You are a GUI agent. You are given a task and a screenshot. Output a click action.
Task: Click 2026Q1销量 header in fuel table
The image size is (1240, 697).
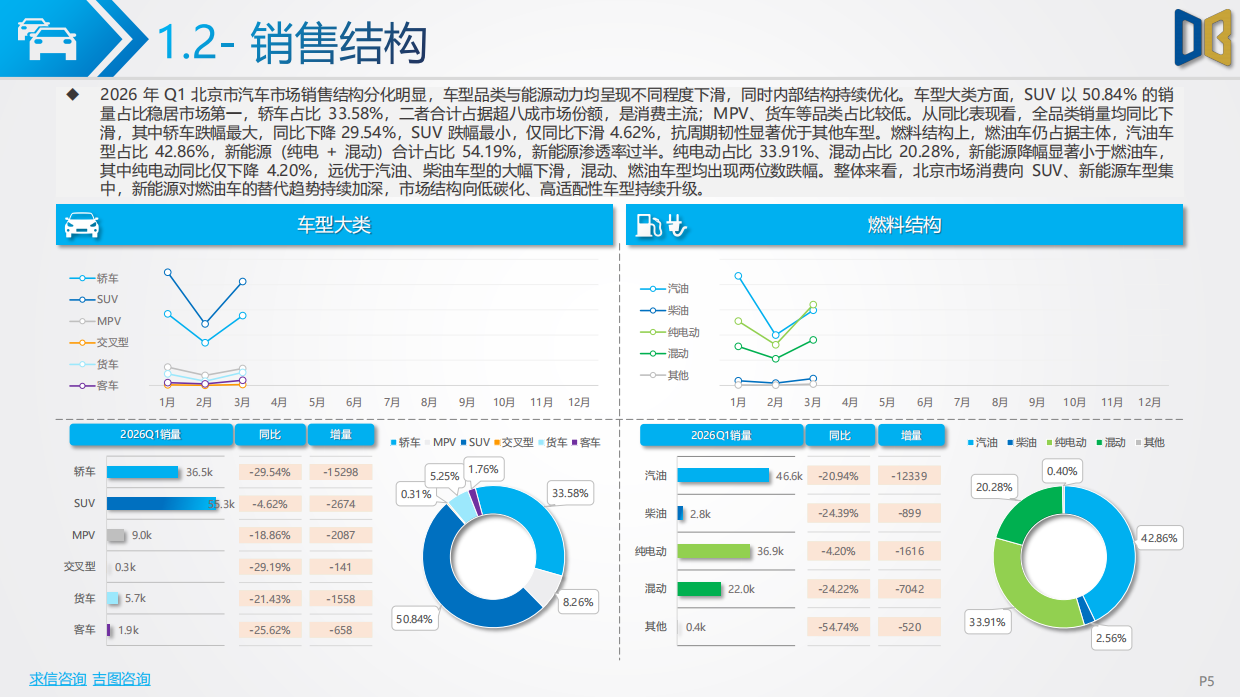click(x=721, y=435)
